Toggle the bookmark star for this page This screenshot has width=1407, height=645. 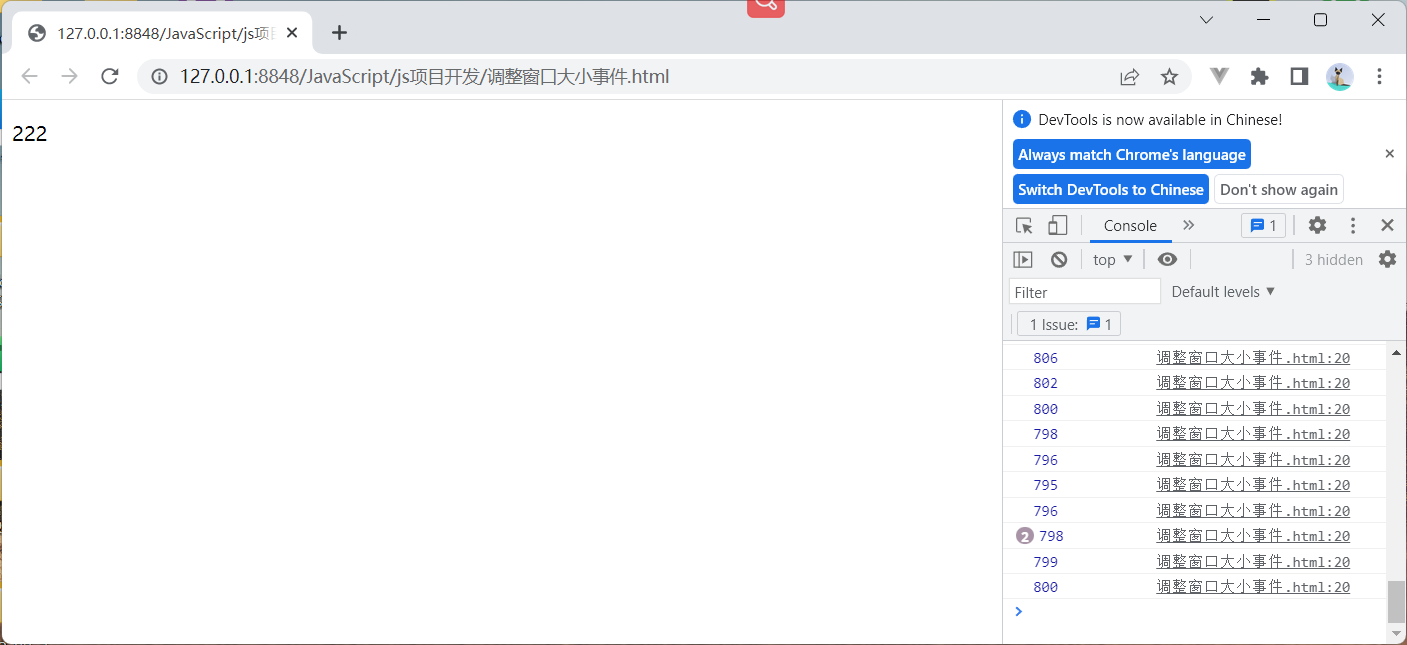(1169, 76)
